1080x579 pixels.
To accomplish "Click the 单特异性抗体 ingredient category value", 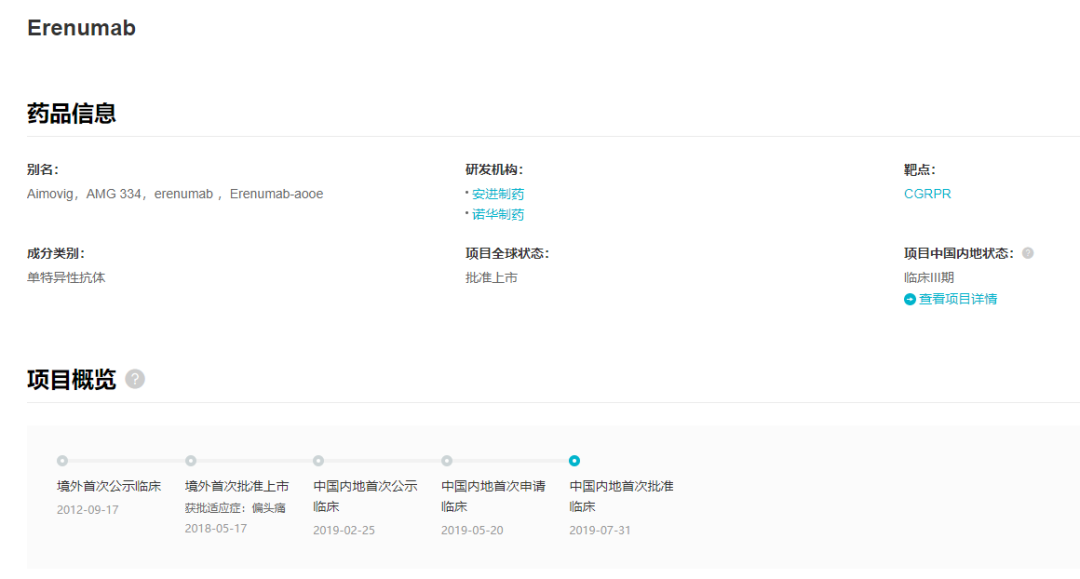I will coord(66,278).
